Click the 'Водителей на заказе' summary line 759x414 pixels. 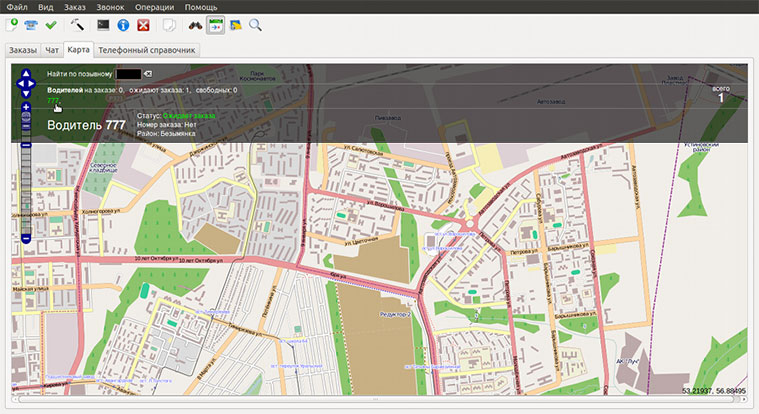tap(142, 90)
